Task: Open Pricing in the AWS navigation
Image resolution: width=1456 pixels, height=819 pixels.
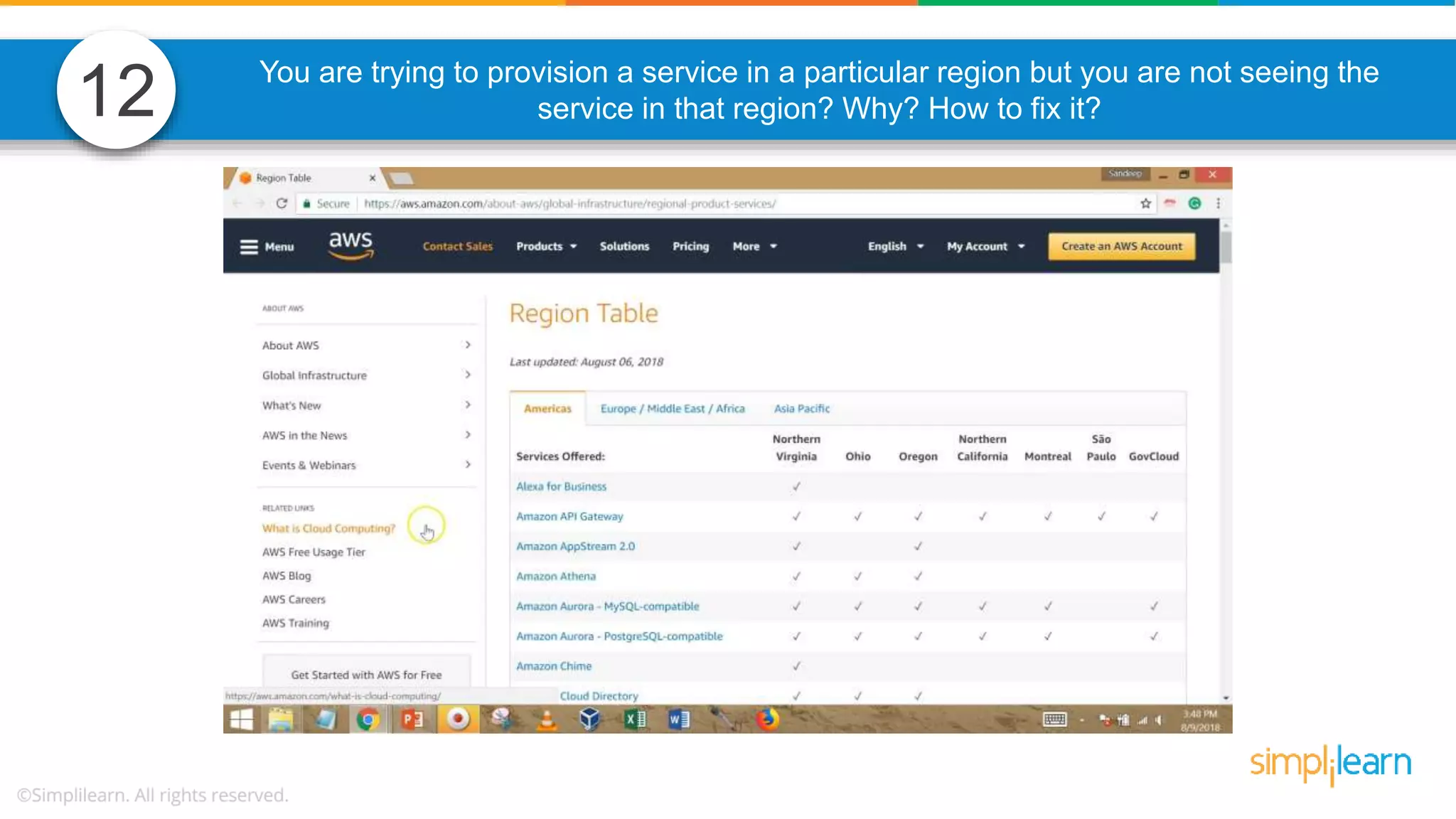Action: [690, 246]
